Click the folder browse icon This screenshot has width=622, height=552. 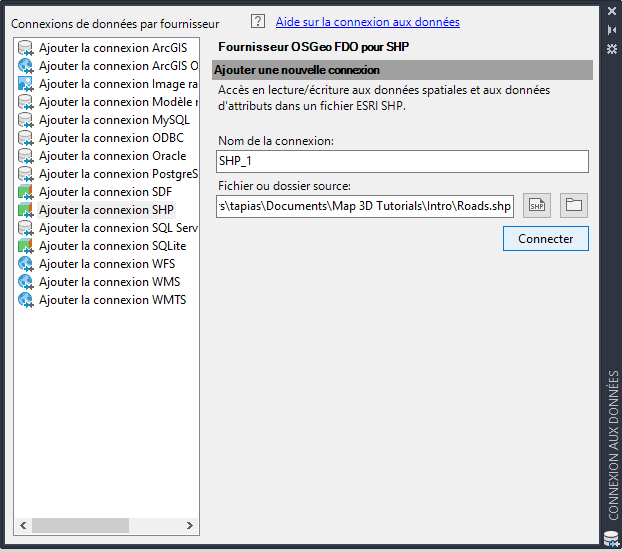[574, 205]
